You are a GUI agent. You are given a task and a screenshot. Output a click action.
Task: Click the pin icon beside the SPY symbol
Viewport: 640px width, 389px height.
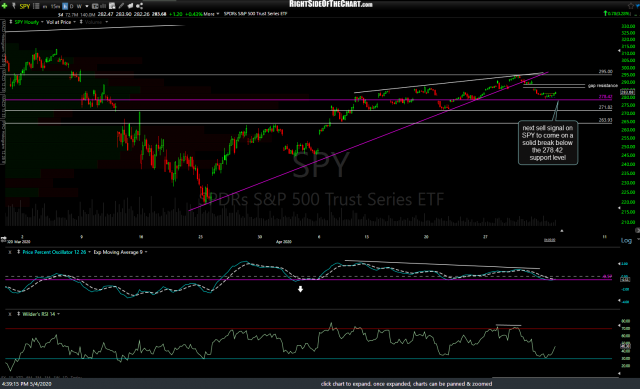(x=13, y=6)
